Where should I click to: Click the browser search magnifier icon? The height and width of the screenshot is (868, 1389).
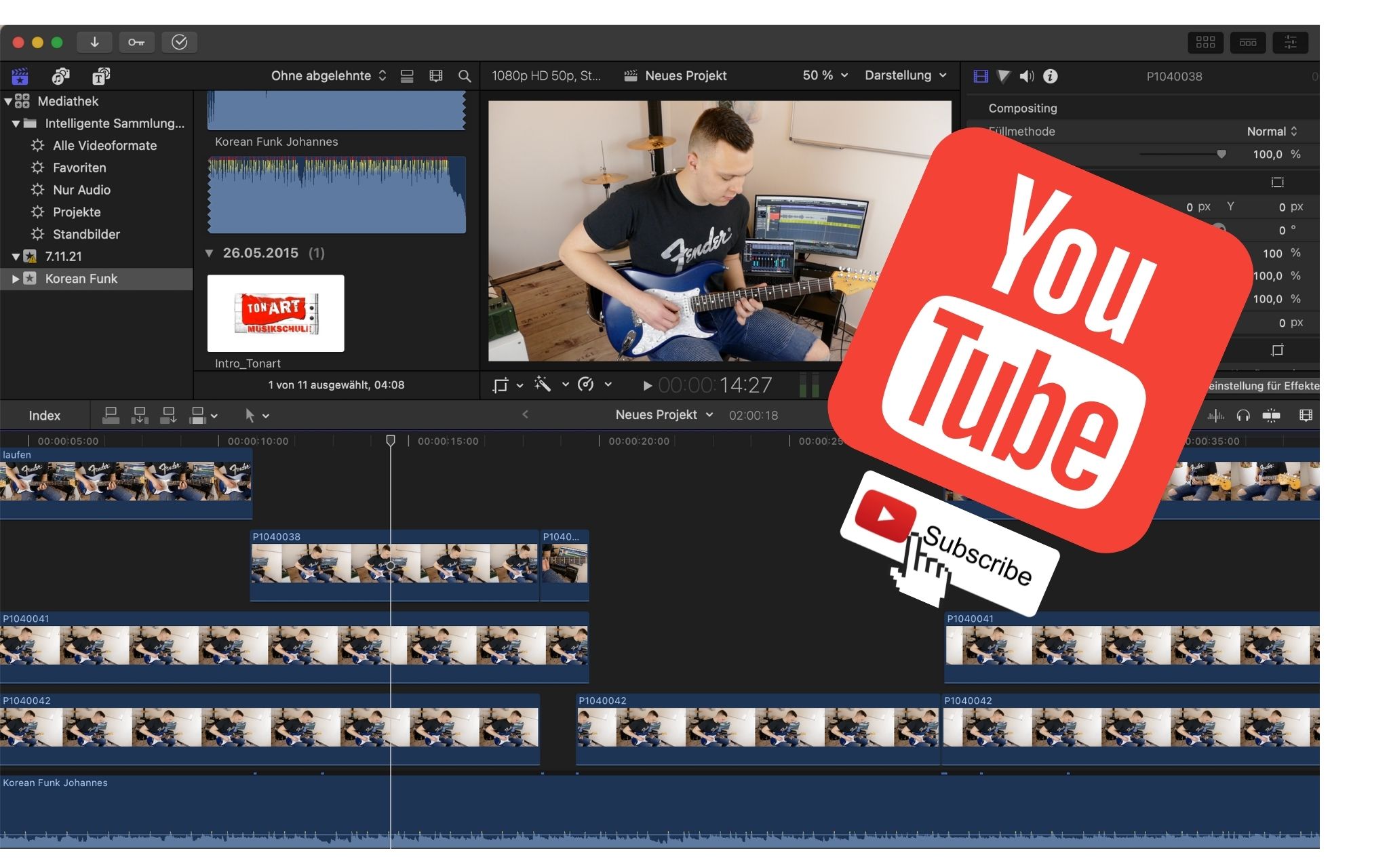coord(465,76)
